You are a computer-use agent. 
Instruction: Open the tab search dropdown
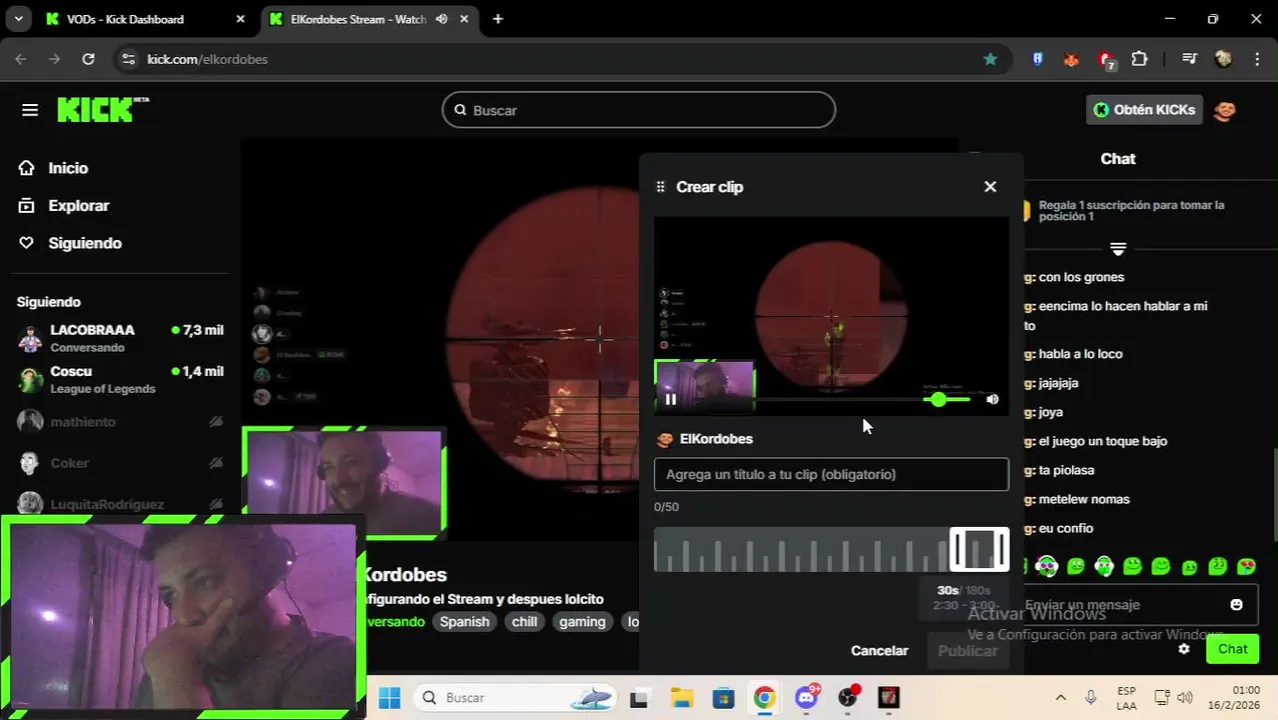(18, 19)
